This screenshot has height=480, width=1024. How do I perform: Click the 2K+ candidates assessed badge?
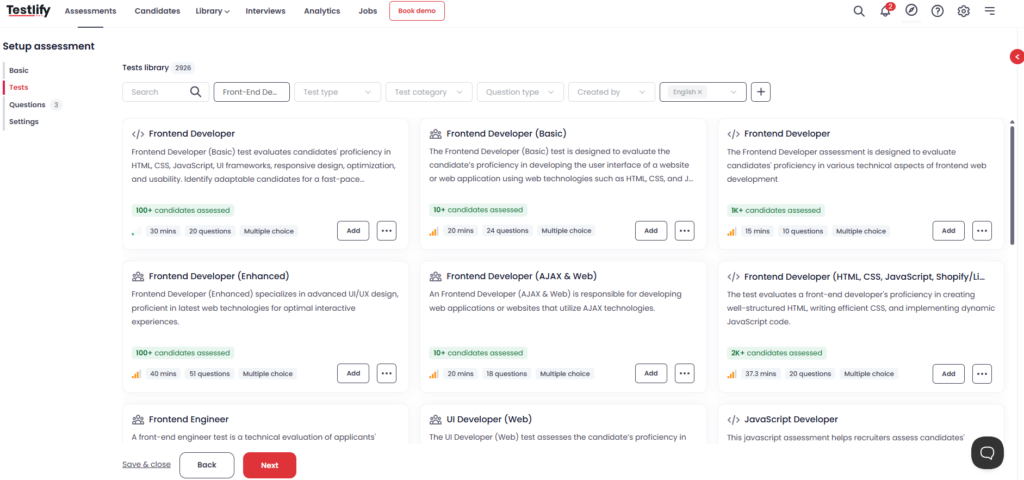(x=776, y=353)
